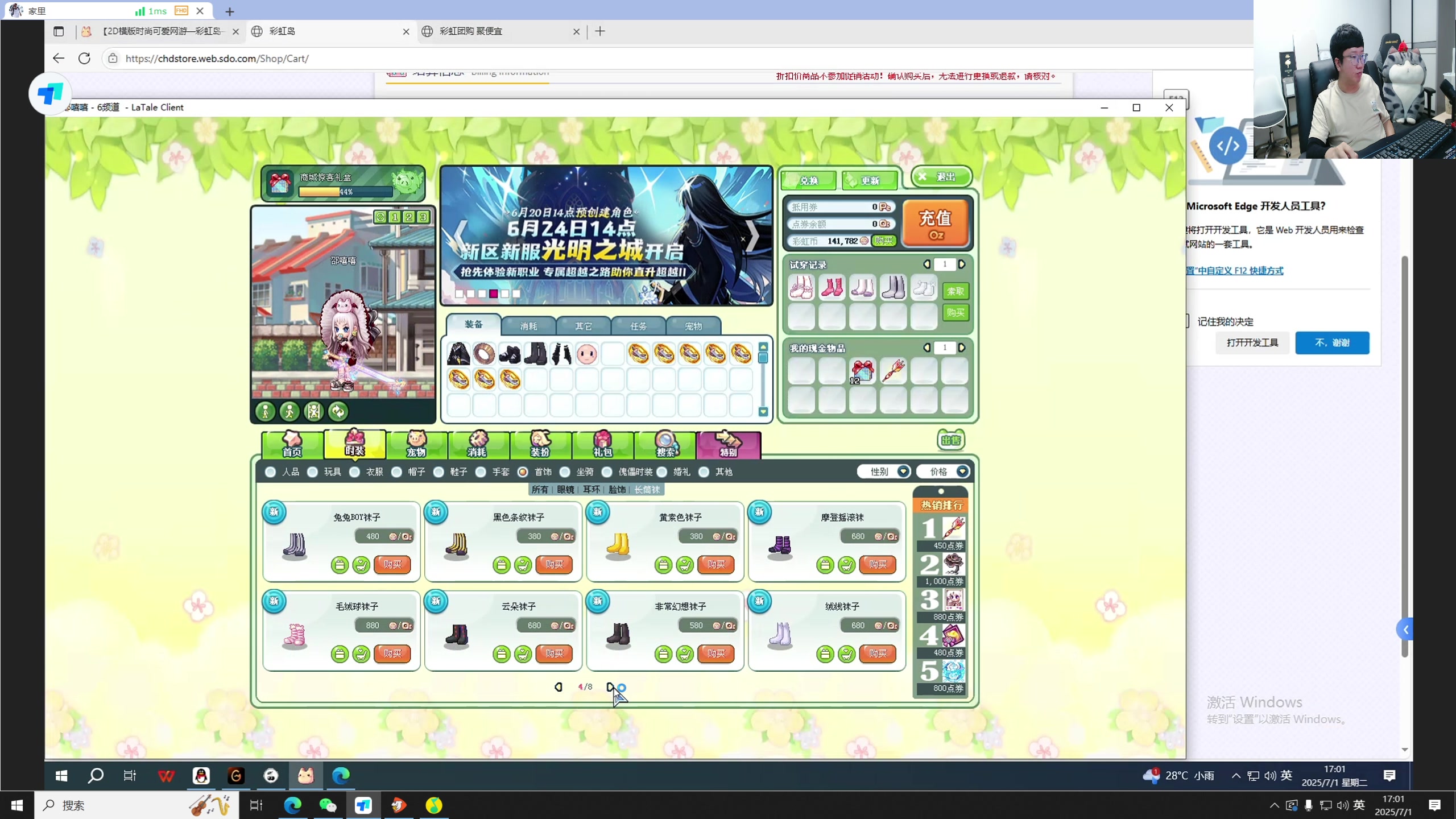Open the 商城惊喜礼盒 gift box icon
Viewport: 1456px width, 819px height.
click(x=280, y=183)
